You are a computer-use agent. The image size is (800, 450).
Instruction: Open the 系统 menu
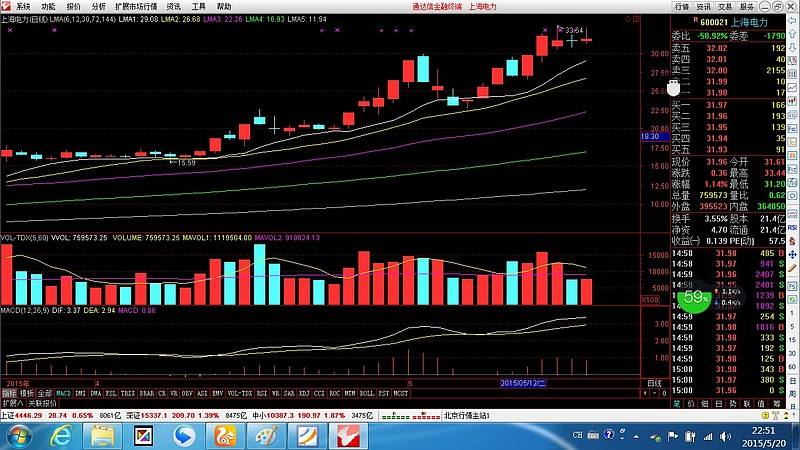(23, 7)
